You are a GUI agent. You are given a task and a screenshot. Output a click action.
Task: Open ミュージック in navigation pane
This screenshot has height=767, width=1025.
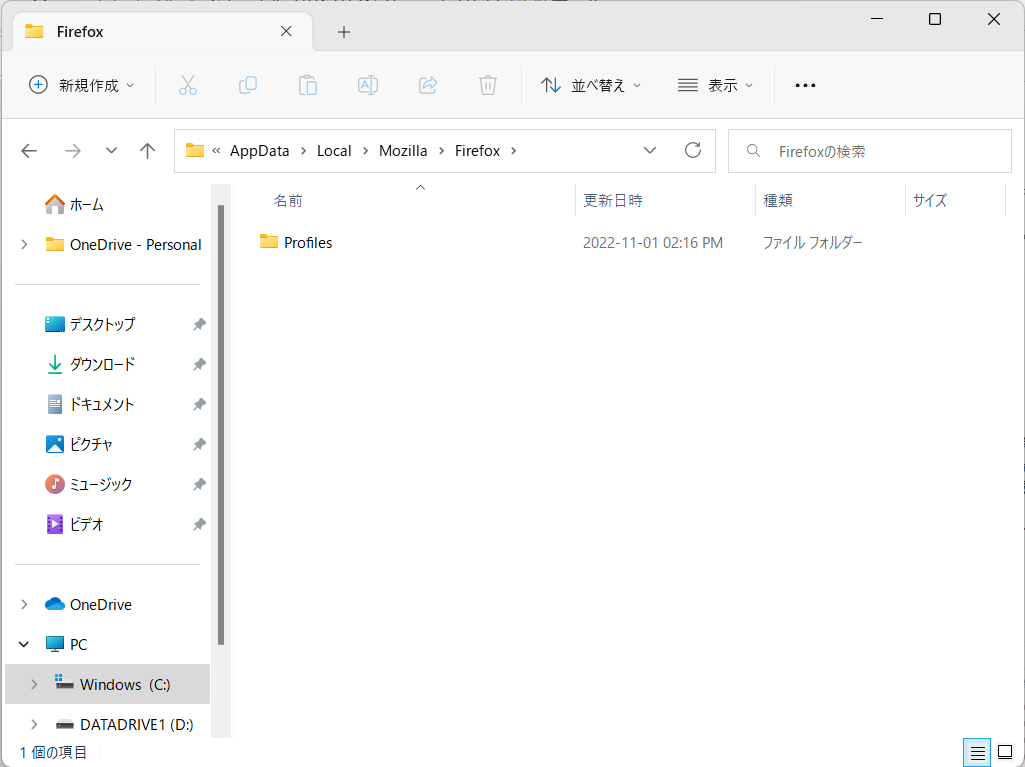[x=89, y=485]
